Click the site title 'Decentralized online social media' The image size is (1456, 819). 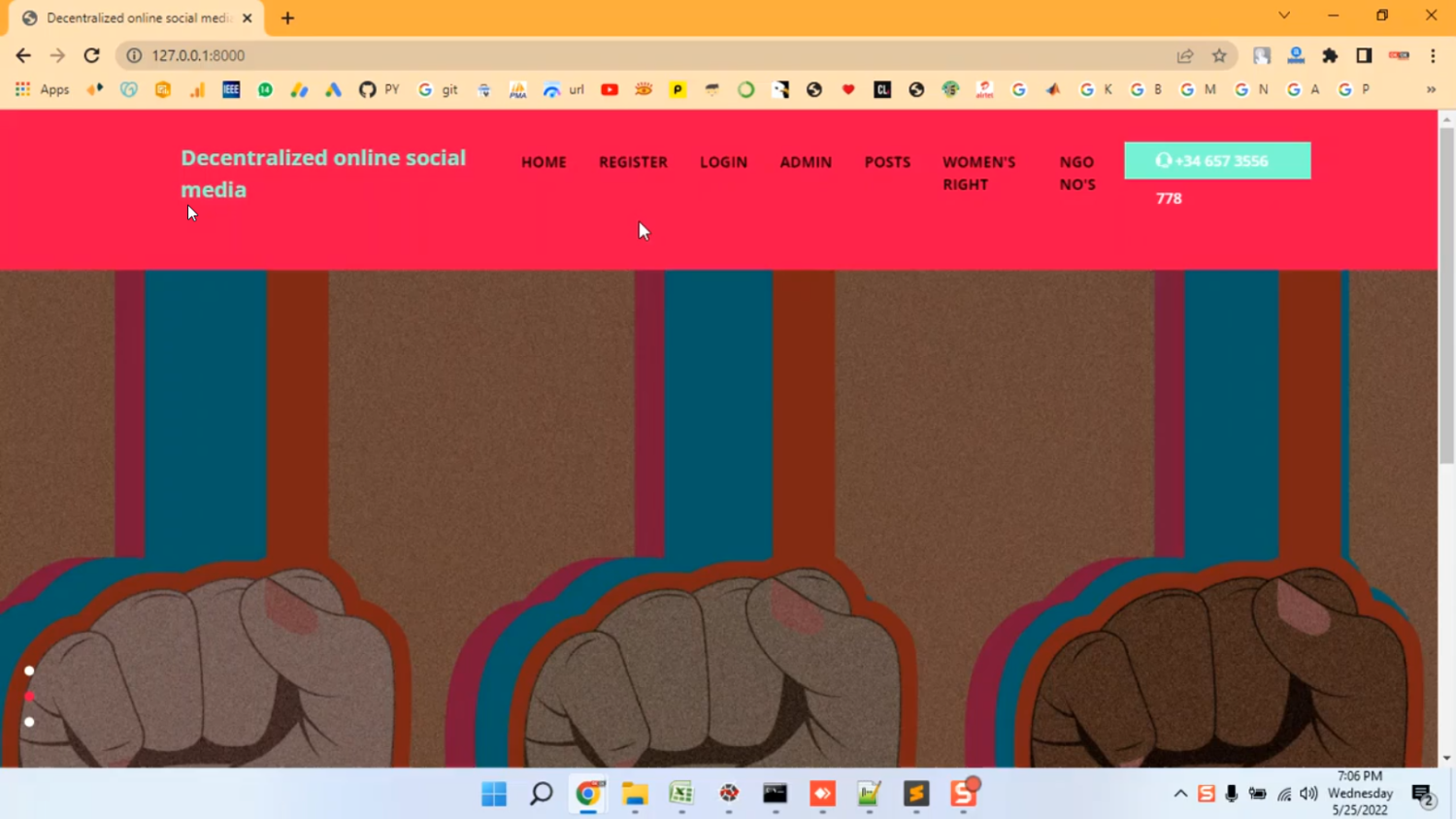tap(323, 174)
